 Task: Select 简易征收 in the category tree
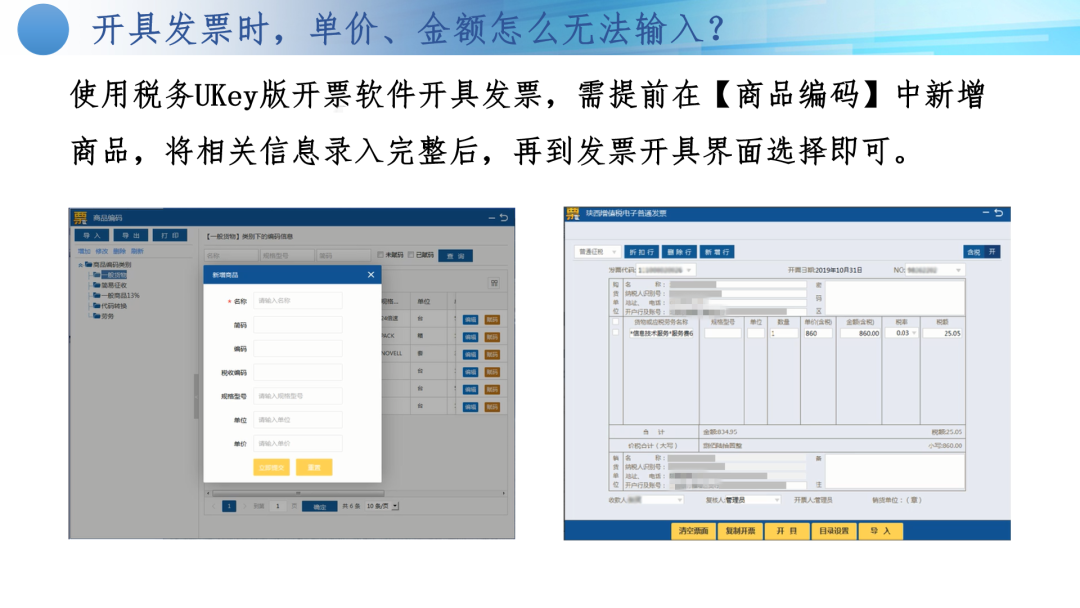[x=114, y=285]
